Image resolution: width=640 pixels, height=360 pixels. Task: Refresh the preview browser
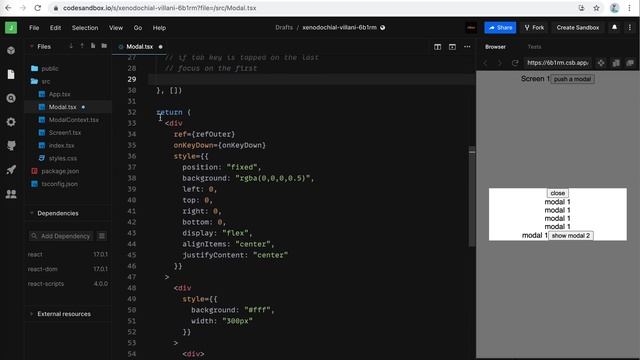(x=515, y=63)
